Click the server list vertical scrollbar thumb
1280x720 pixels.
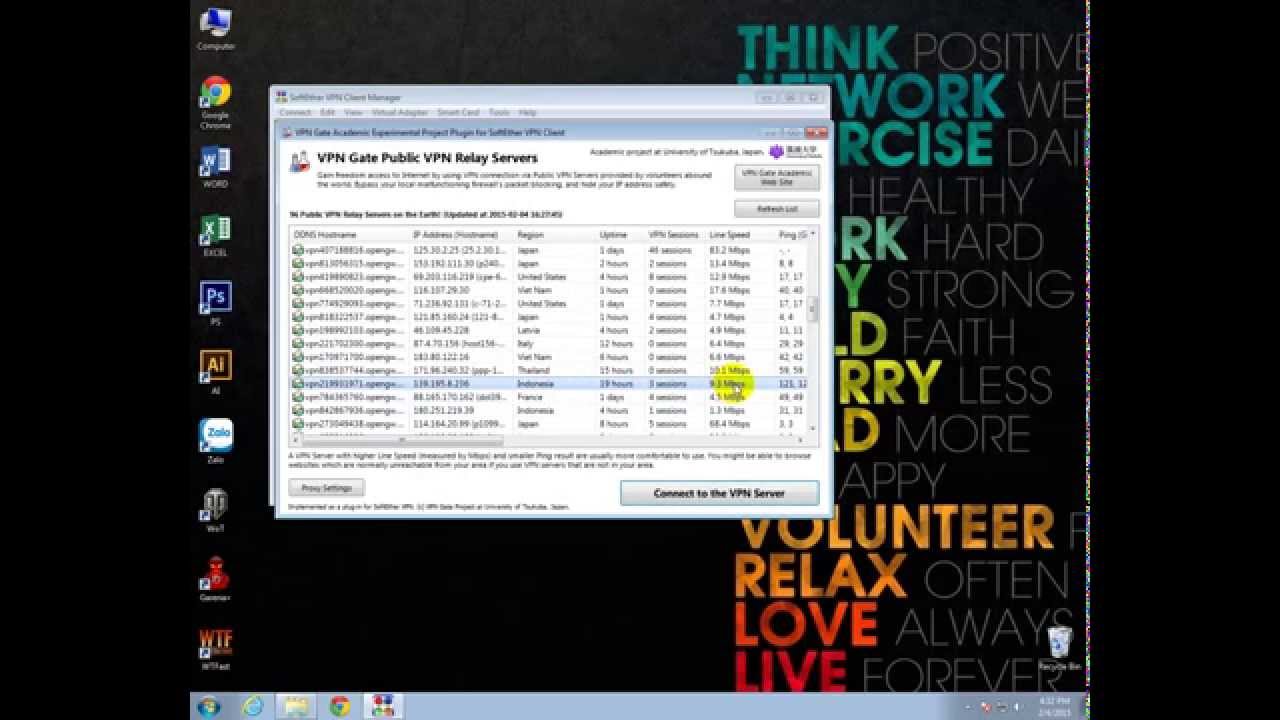812,309
